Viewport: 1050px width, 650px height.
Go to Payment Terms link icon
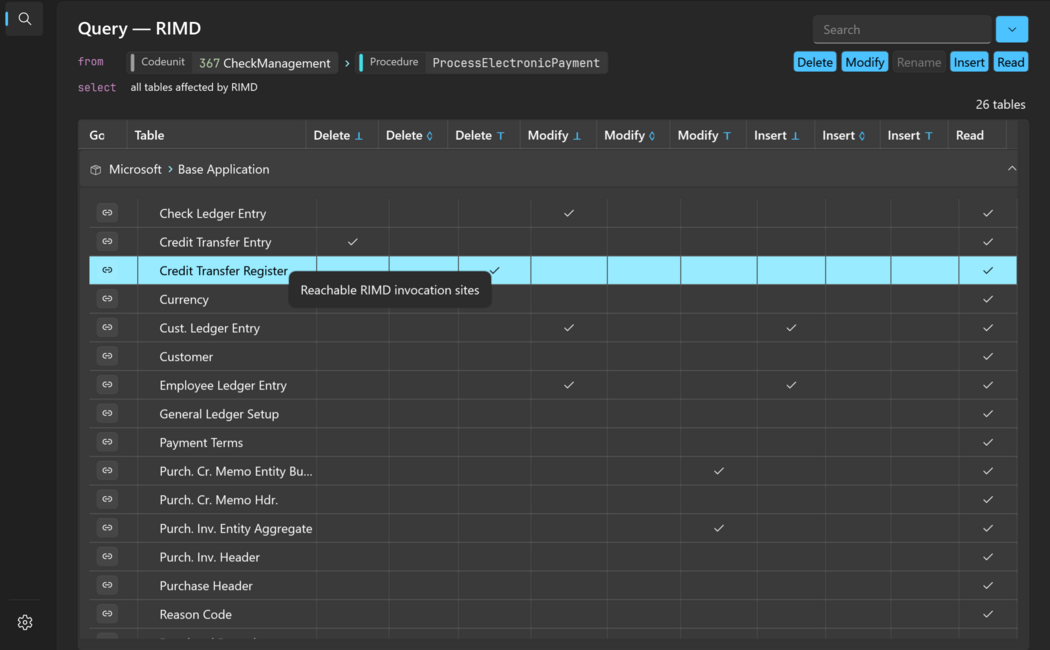[x=107, y=442]
